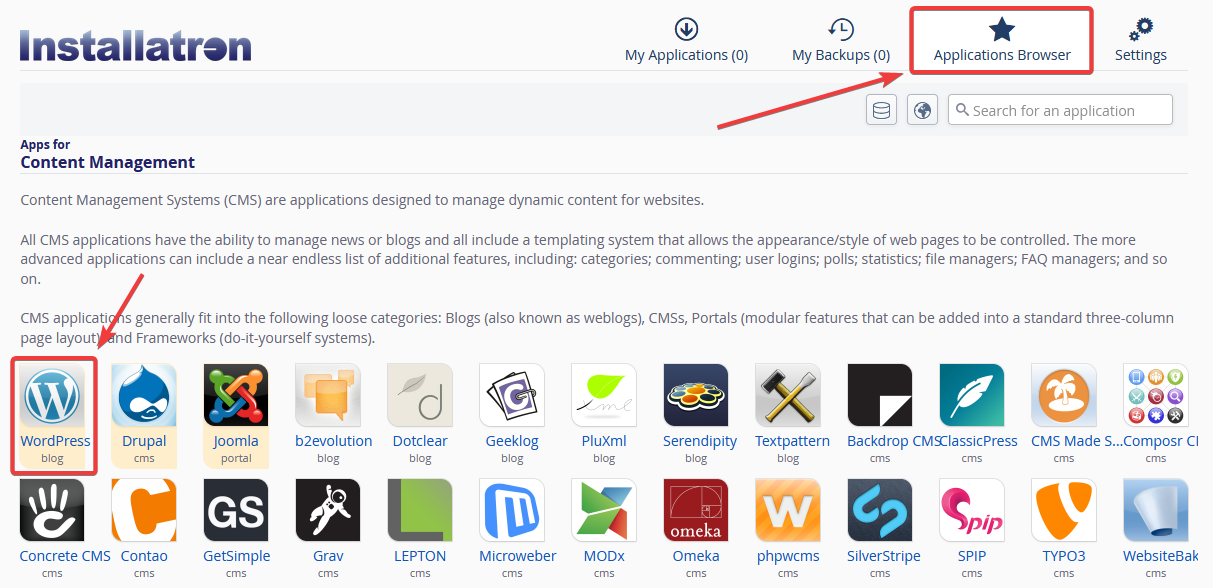Switch to My Backups tab
Screen dimensions: 1213x588
click(x=841, y=40)
